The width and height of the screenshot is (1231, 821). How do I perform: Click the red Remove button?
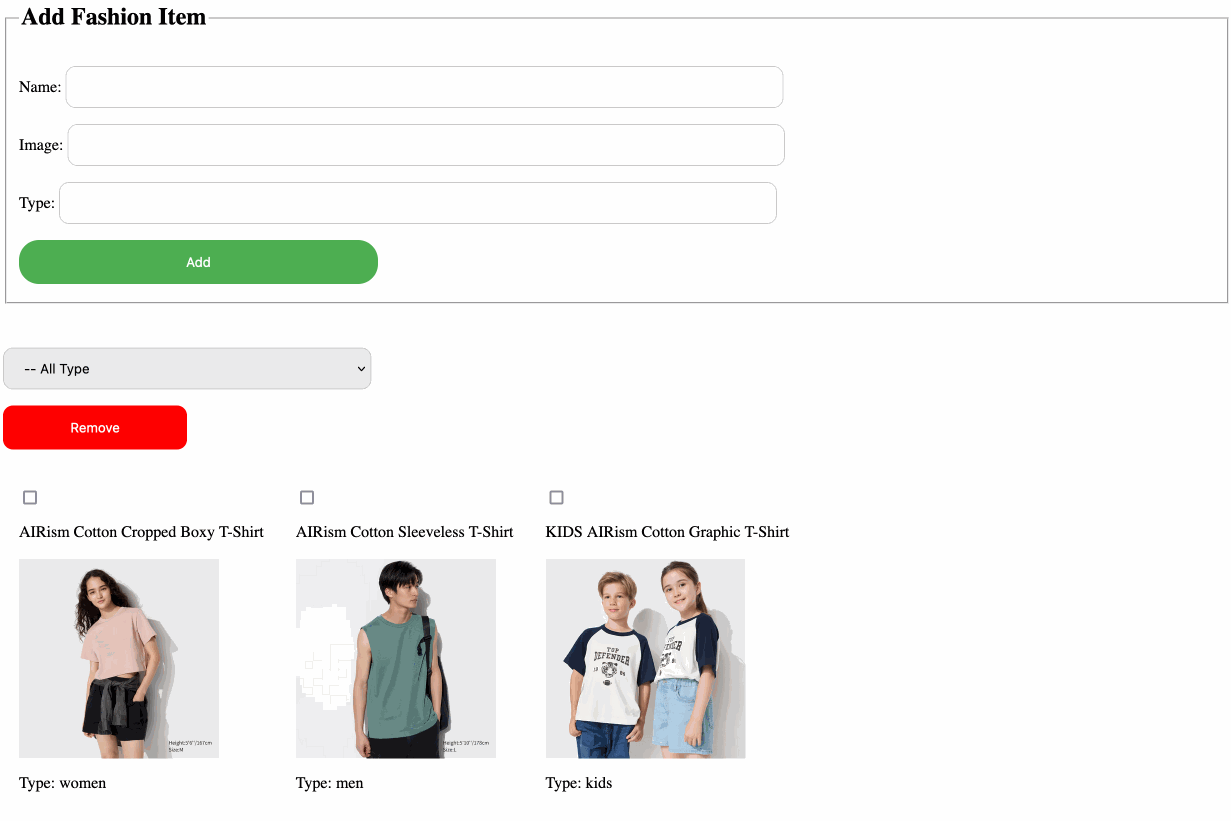95,428
